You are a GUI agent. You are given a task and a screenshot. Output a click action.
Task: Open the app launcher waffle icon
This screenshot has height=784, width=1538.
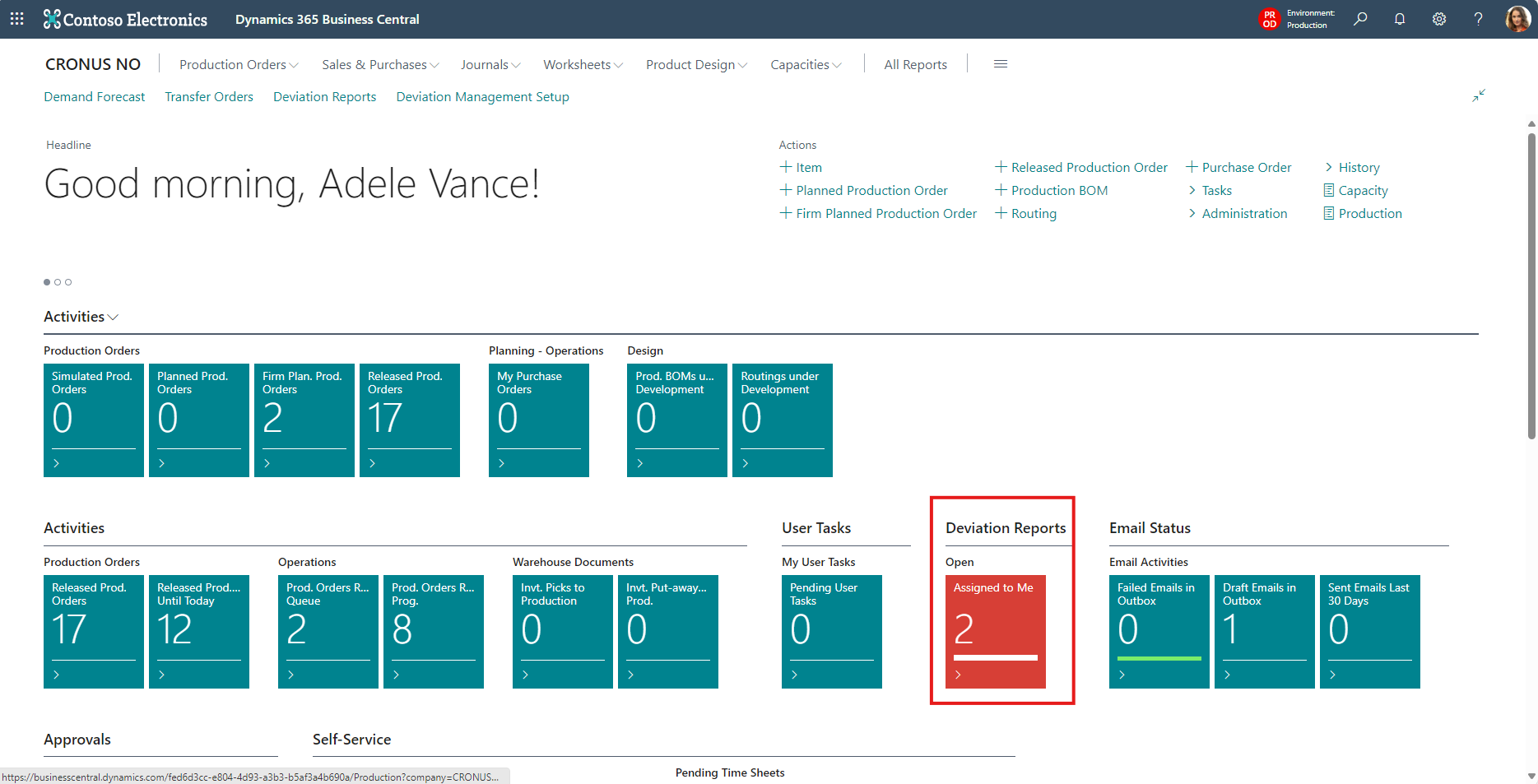[16, 19]
